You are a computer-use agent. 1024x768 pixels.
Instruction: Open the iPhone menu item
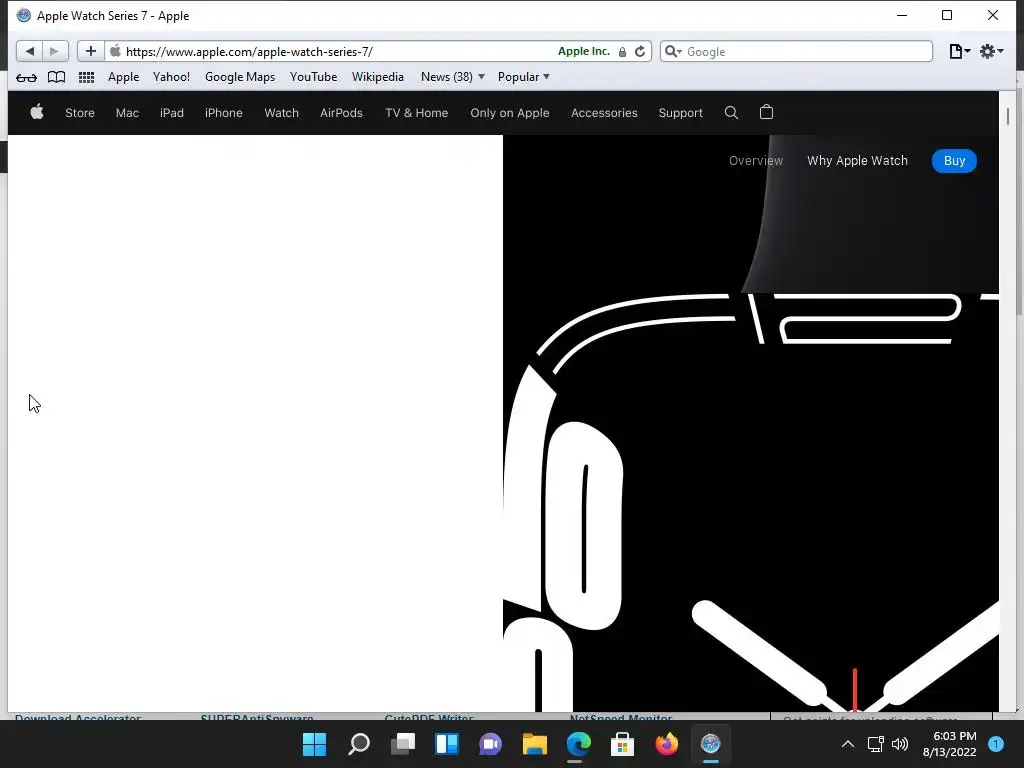pyautogui.click(x=223, y=113)
